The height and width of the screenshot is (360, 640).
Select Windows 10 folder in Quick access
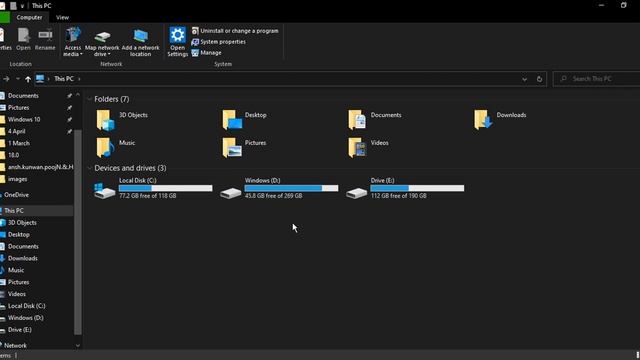[24, 120]
